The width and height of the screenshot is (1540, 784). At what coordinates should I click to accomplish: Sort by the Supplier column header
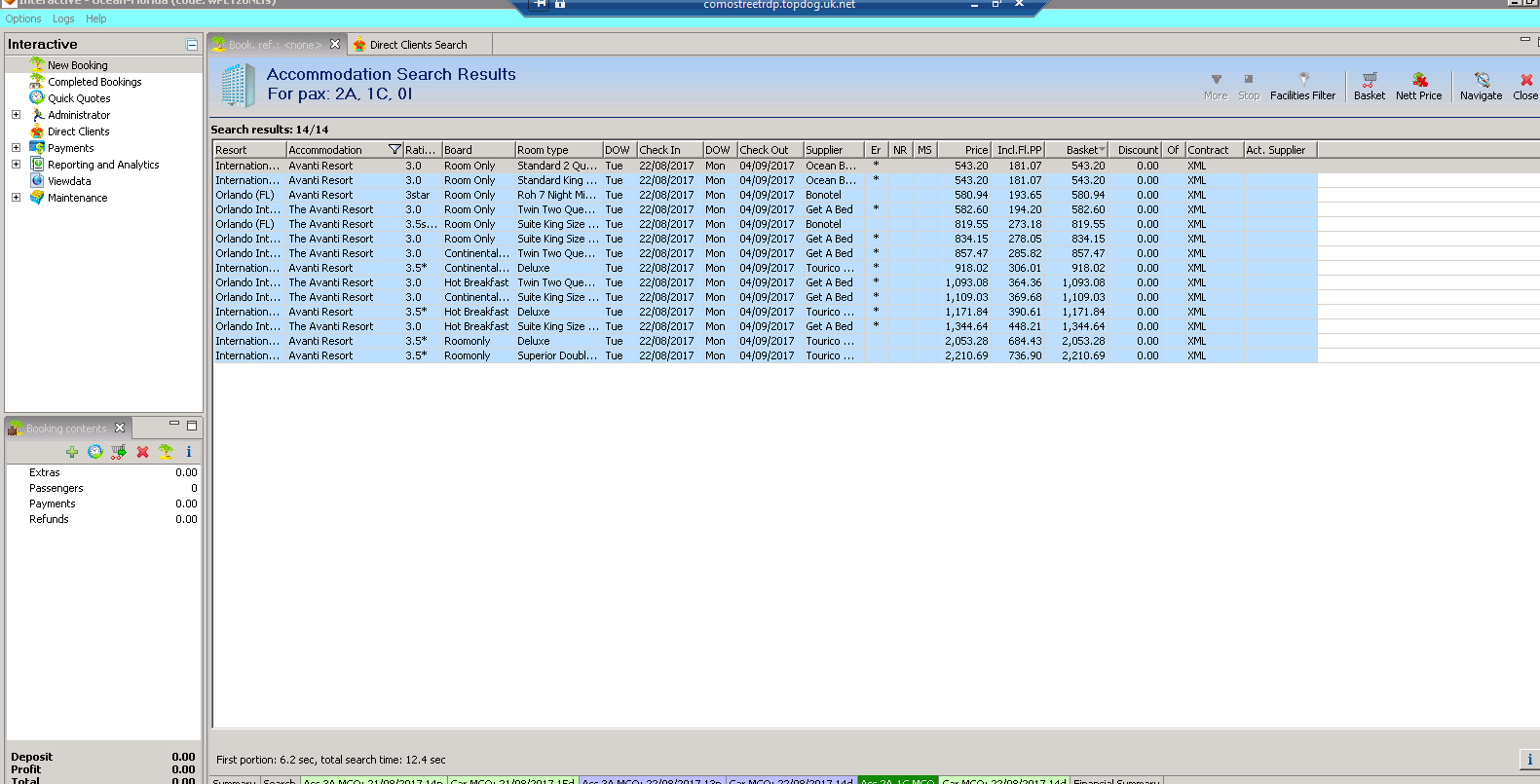click(x=834, y=150)
